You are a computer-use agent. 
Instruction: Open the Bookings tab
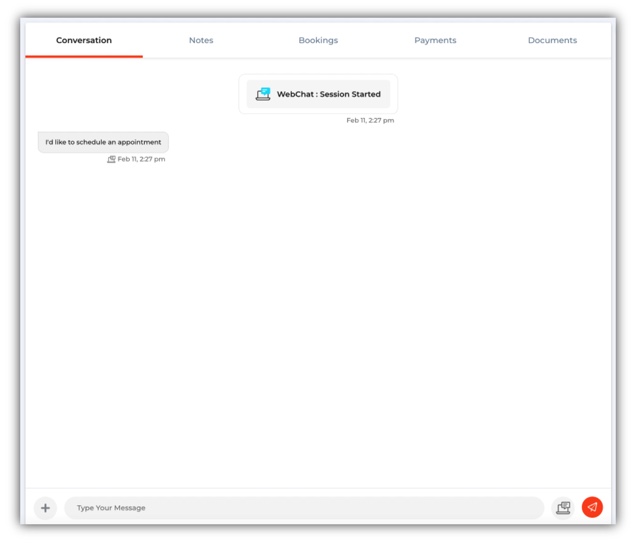coord(318,40)
